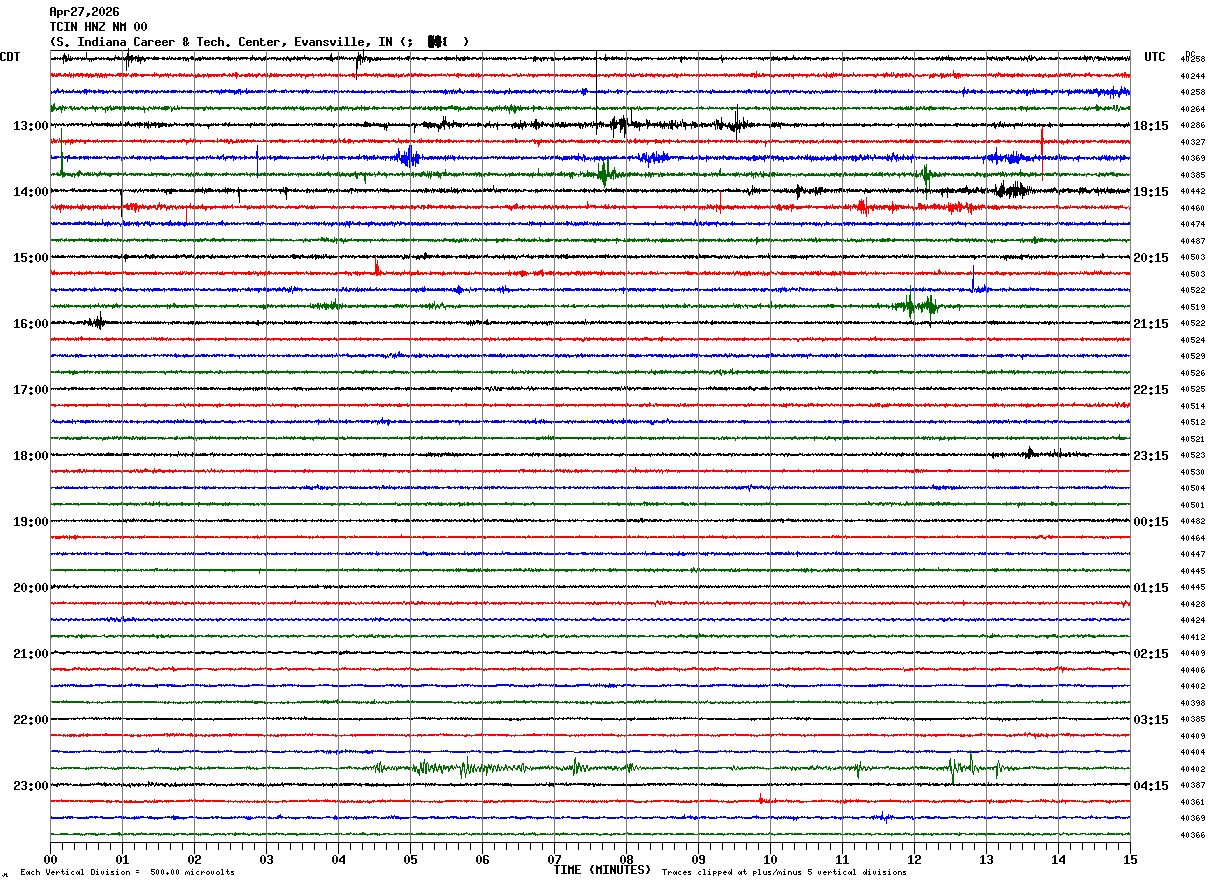Click the date label Apr27,2026
The image size is (1210, 886).
(84, 12)
